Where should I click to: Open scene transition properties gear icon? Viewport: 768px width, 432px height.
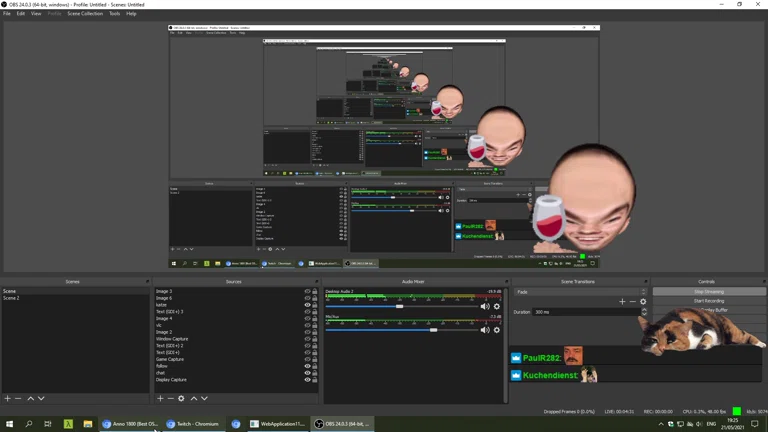(643, 301)
